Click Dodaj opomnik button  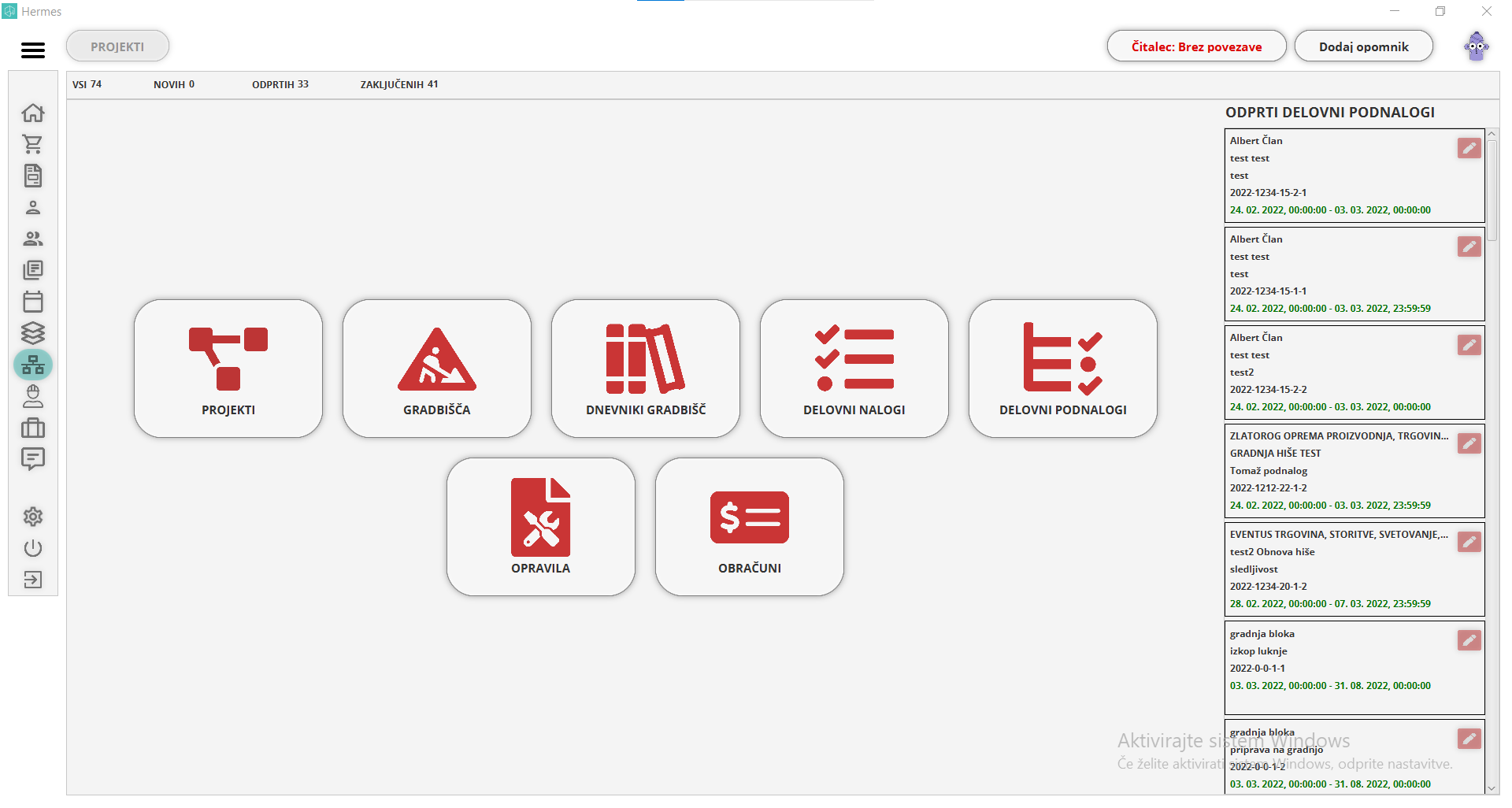[1363, 46]
